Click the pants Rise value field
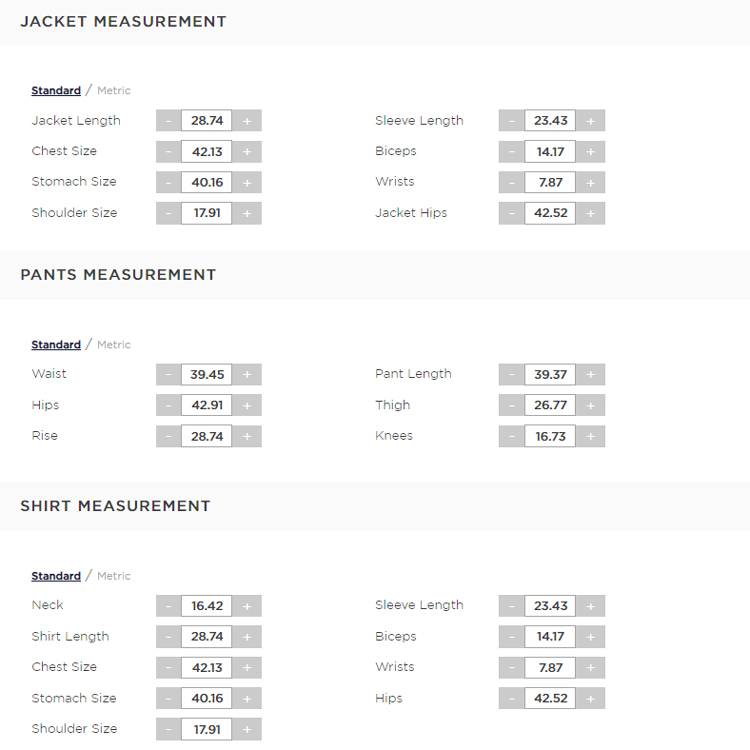This screenshot has height=750, width=750. coord(207,436)
